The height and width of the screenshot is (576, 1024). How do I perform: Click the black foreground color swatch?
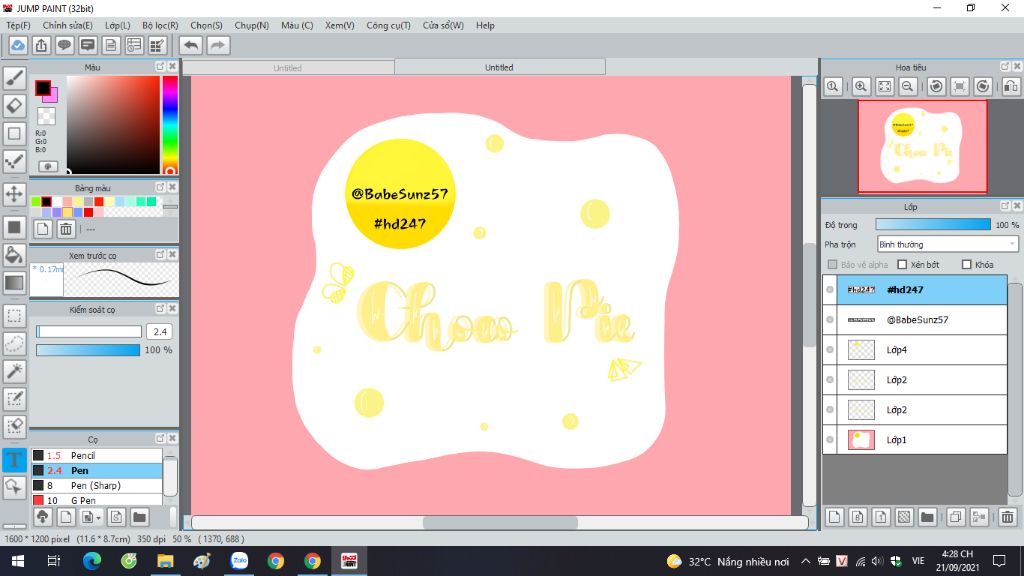click(x=42, y=88)
